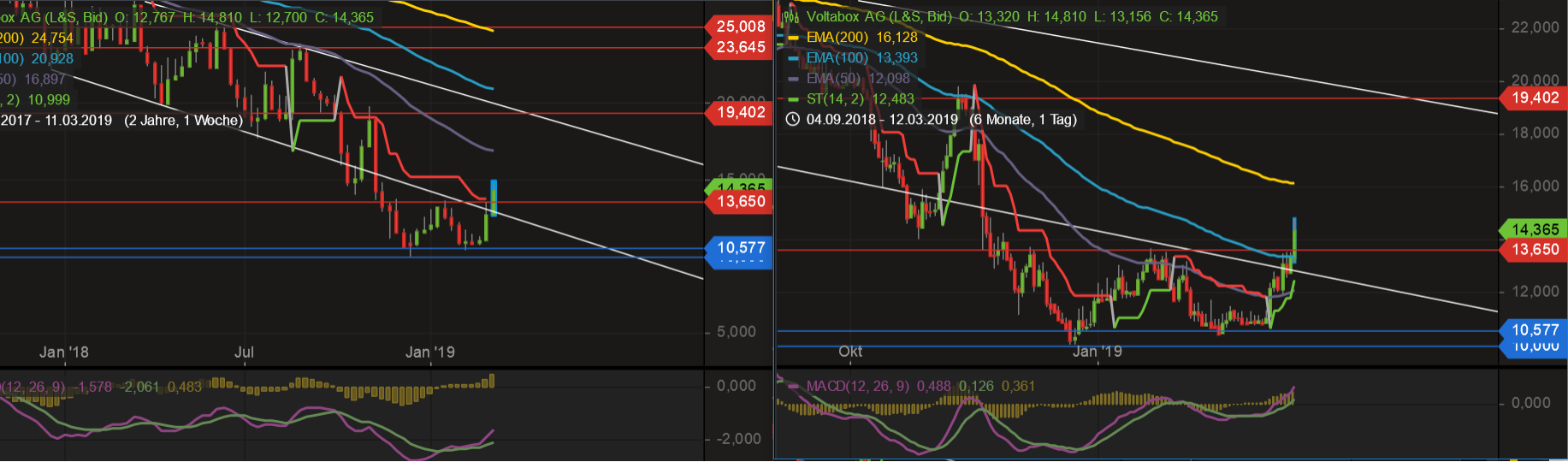Click the 12,000 price axis label
1568x462 pixels.
tap(1535, 291)
